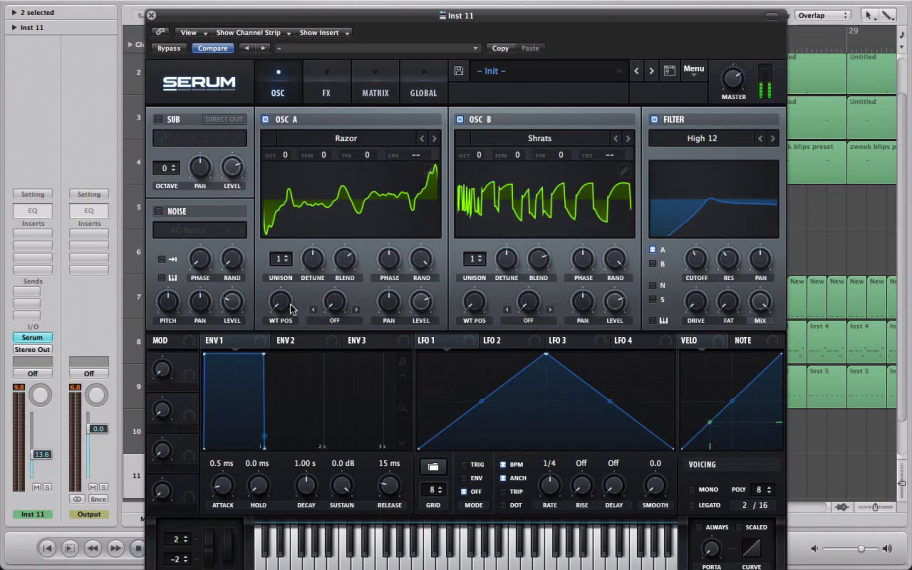Viewport: 912px width, 570px height.
Task: Enable LEGATO voicing
Action: pos(692,505)
